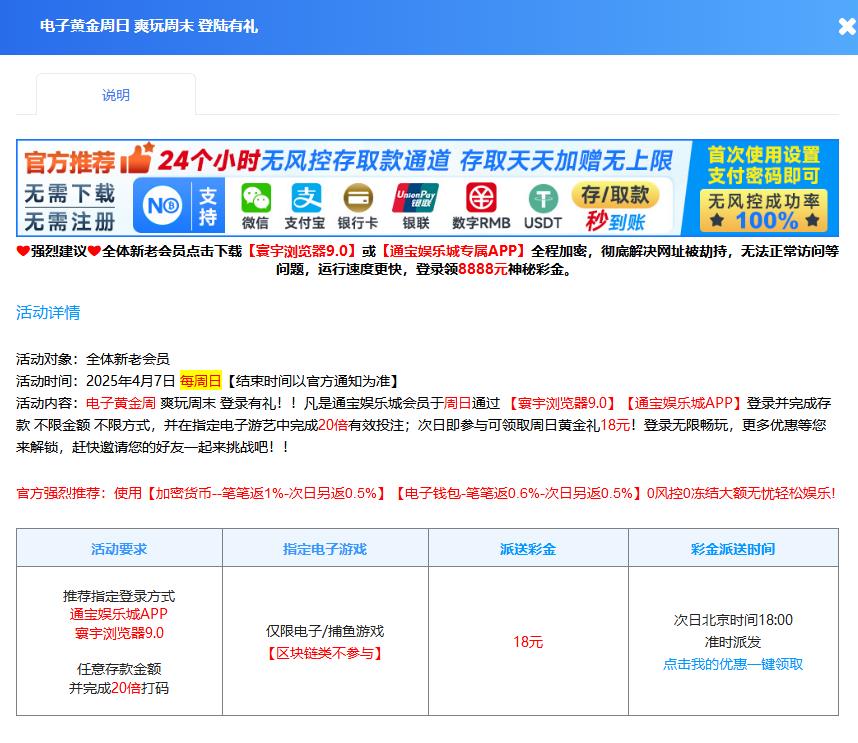This screenshot has width=858, height=743.
Task: Click the 无风控成功率 100% banner panel
Action: (x=764, y=210)
